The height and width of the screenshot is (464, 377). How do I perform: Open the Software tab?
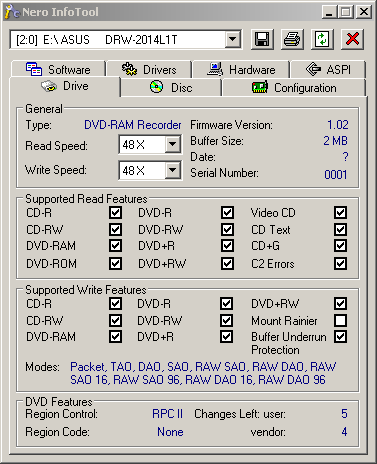pyautogui.click(x=58, y=69)
